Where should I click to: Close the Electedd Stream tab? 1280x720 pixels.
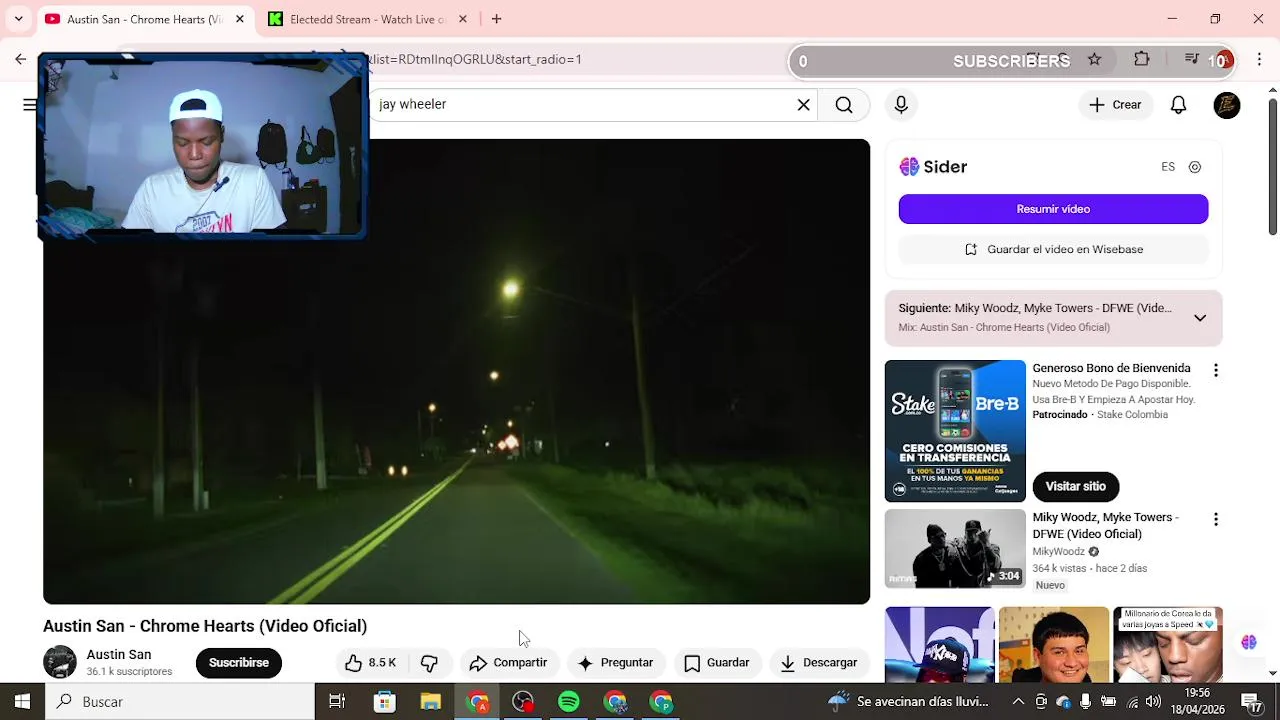coord(463,19)
